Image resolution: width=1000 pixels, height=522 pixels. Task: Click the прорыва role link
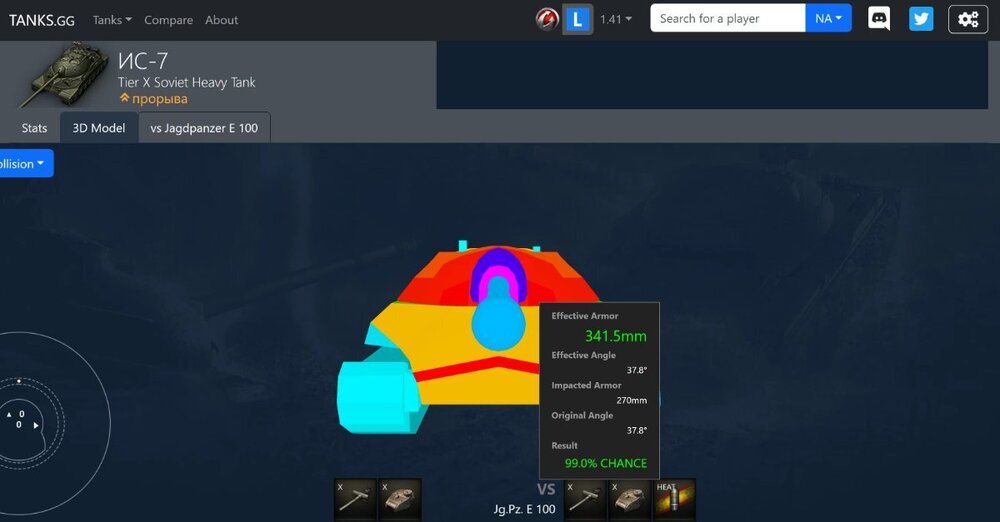154,99
